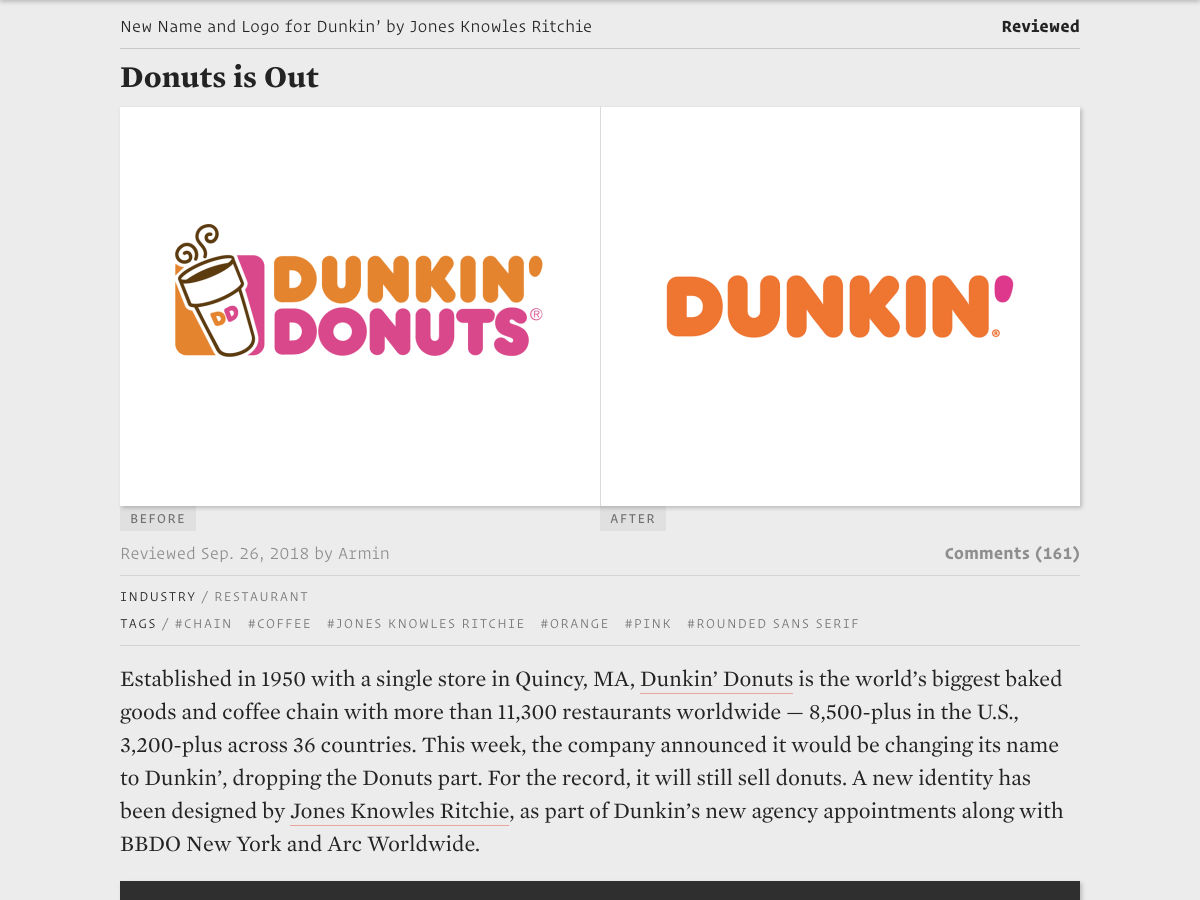Image resolution: width=1200 pixels, height=900 pixels.
Task: Click the AFTER label
Action: (633, 519)
